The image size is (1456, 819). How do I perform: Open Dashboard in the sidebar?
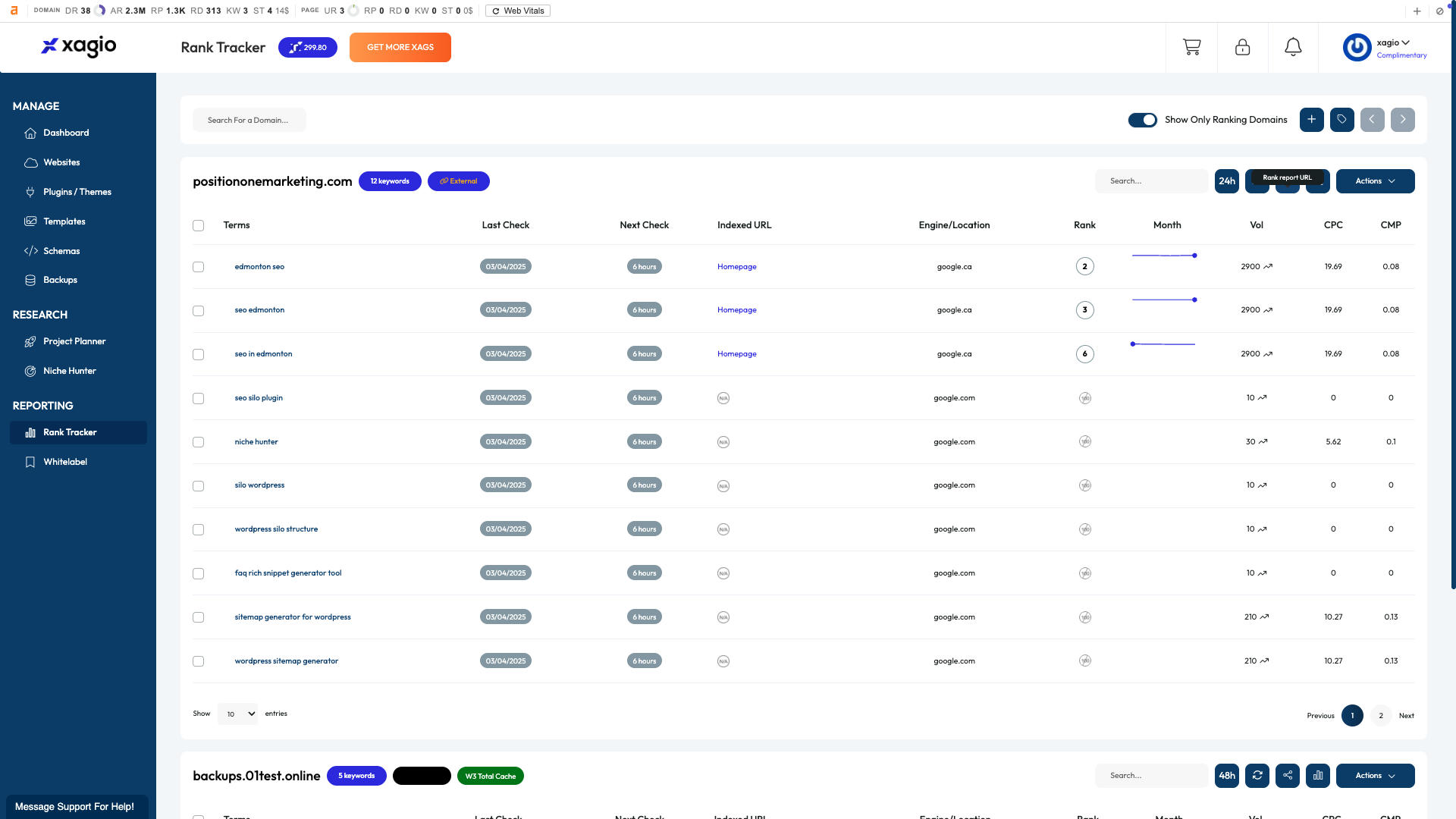[66, 133]
